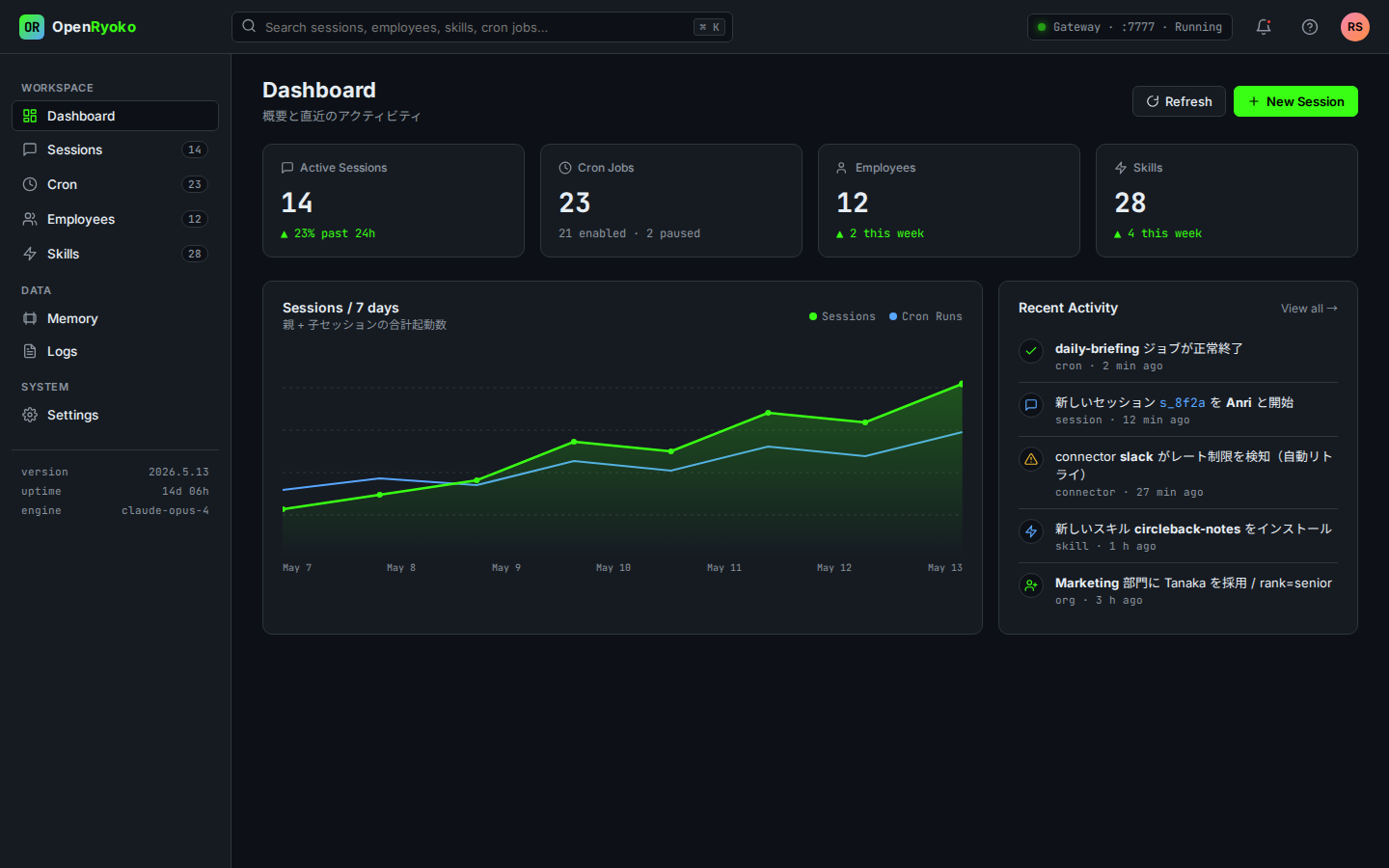Viewport: 1389px width, 868px height.
Task: Click the warning icon on slack connector activity
Action: pos(1031,459)
